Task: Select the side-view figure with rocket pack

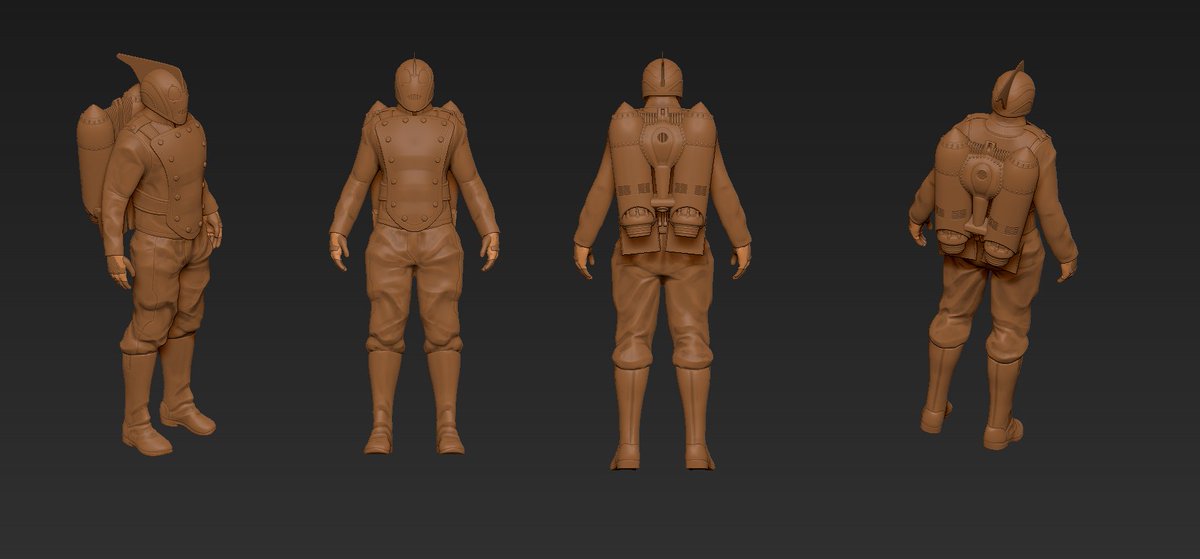Action: tap(150, 255)
